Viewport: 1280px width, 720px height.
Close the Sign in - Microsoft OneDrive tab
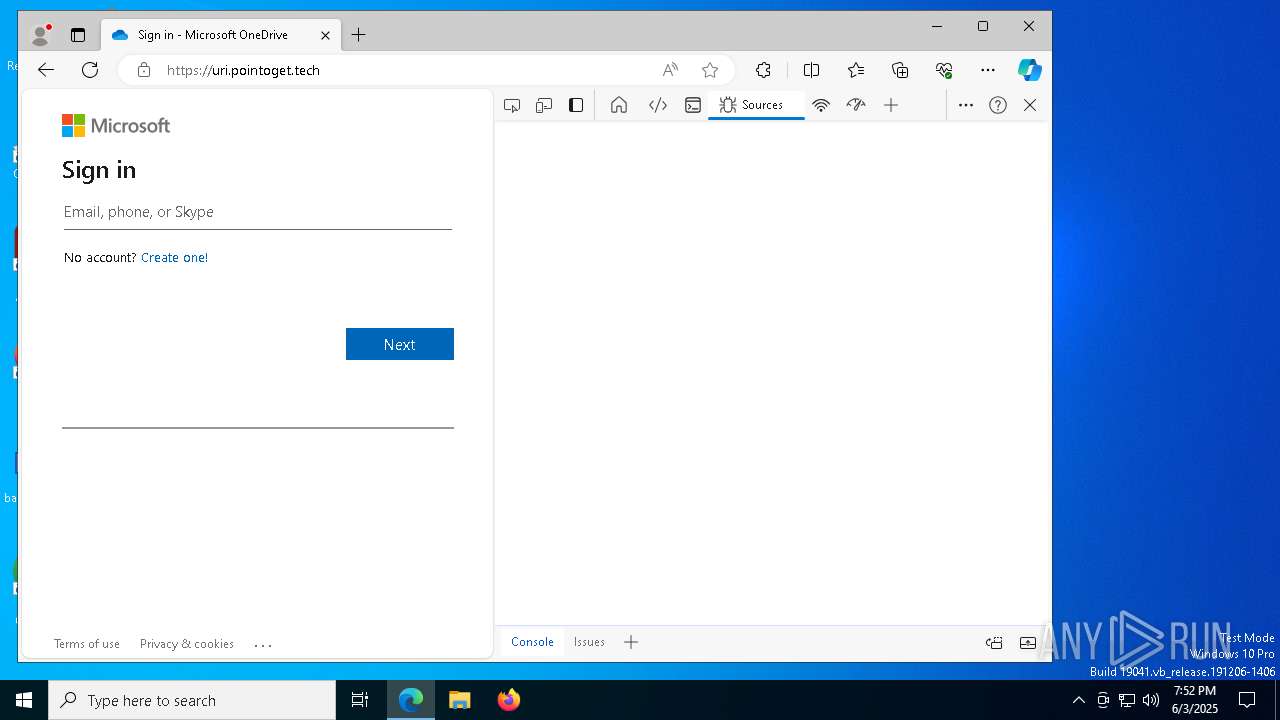coord(325,35)
